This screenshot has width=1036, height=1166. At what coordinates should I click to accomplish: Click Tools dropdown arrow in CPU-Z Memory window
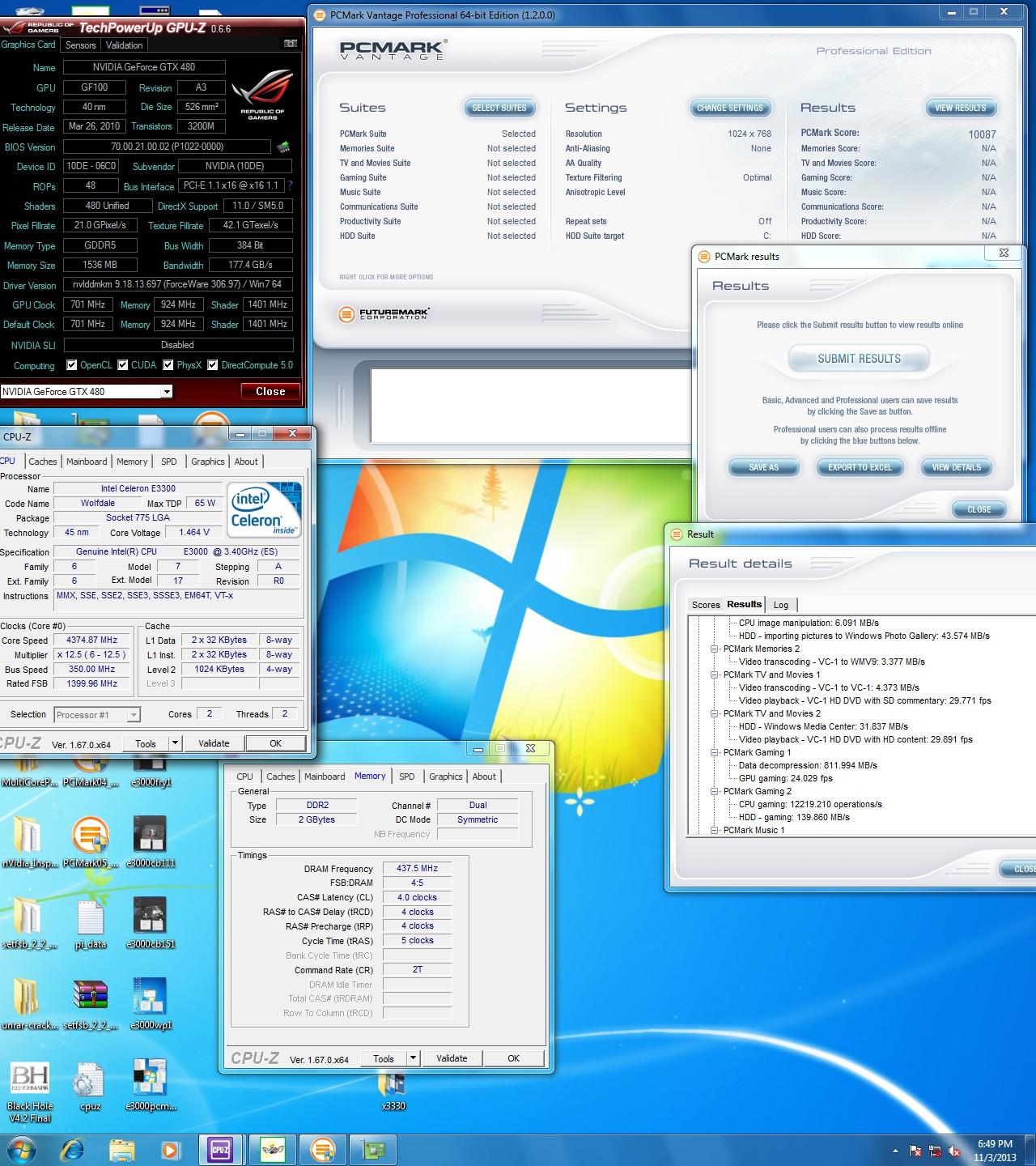(x=413, y=1058)
